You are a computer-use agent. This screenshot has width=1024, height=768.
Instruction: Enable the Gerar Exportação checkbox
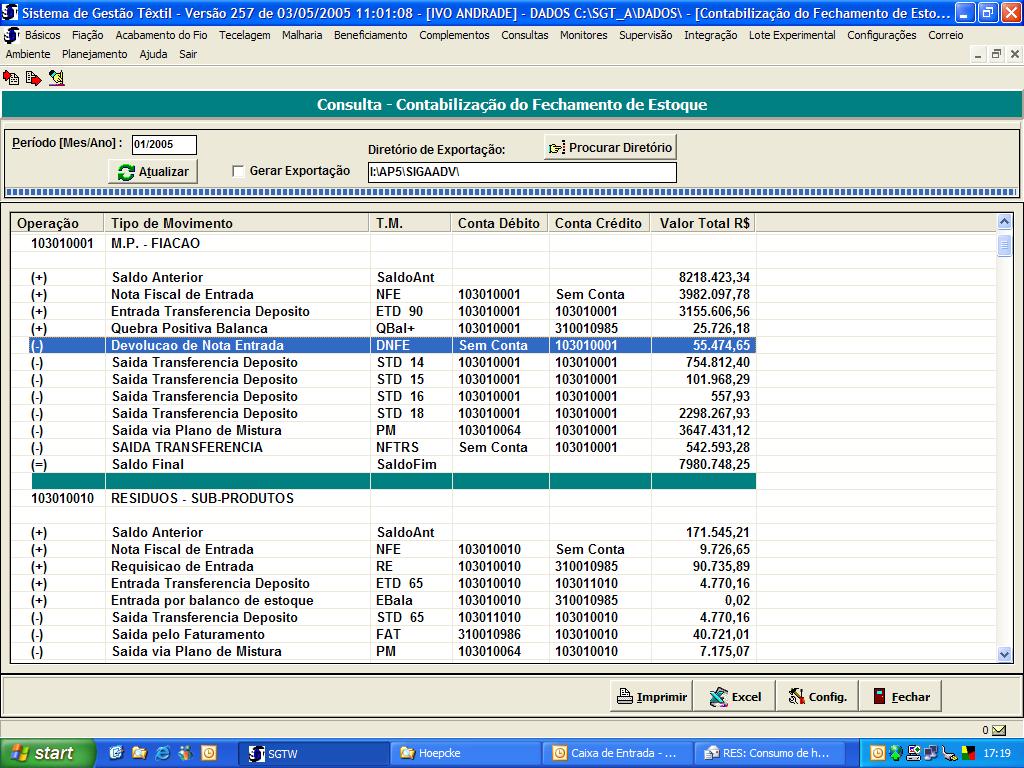[x=238, y=171]
